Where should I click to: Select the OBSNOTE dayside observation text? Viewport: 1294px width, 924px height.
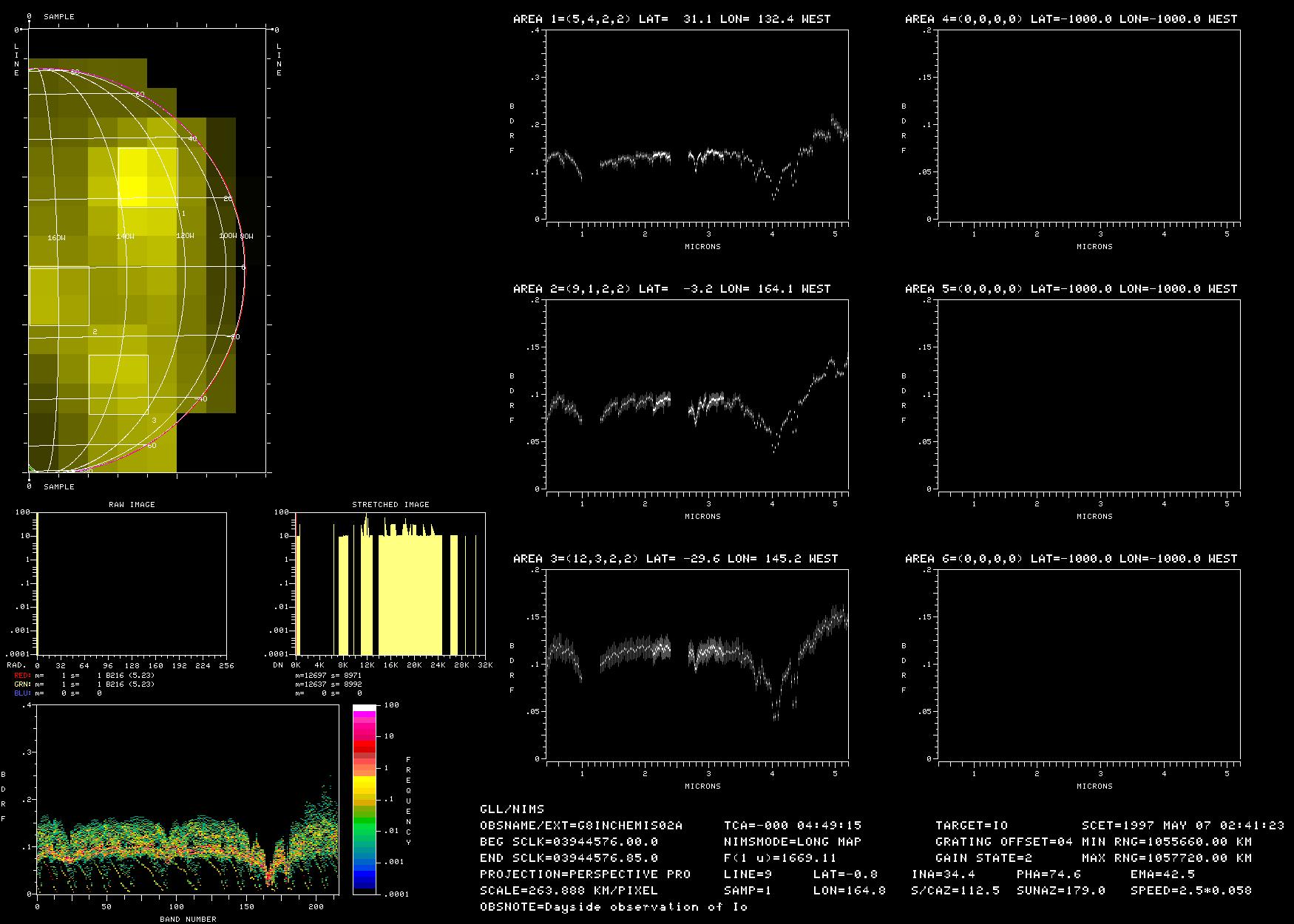(614, 907)
